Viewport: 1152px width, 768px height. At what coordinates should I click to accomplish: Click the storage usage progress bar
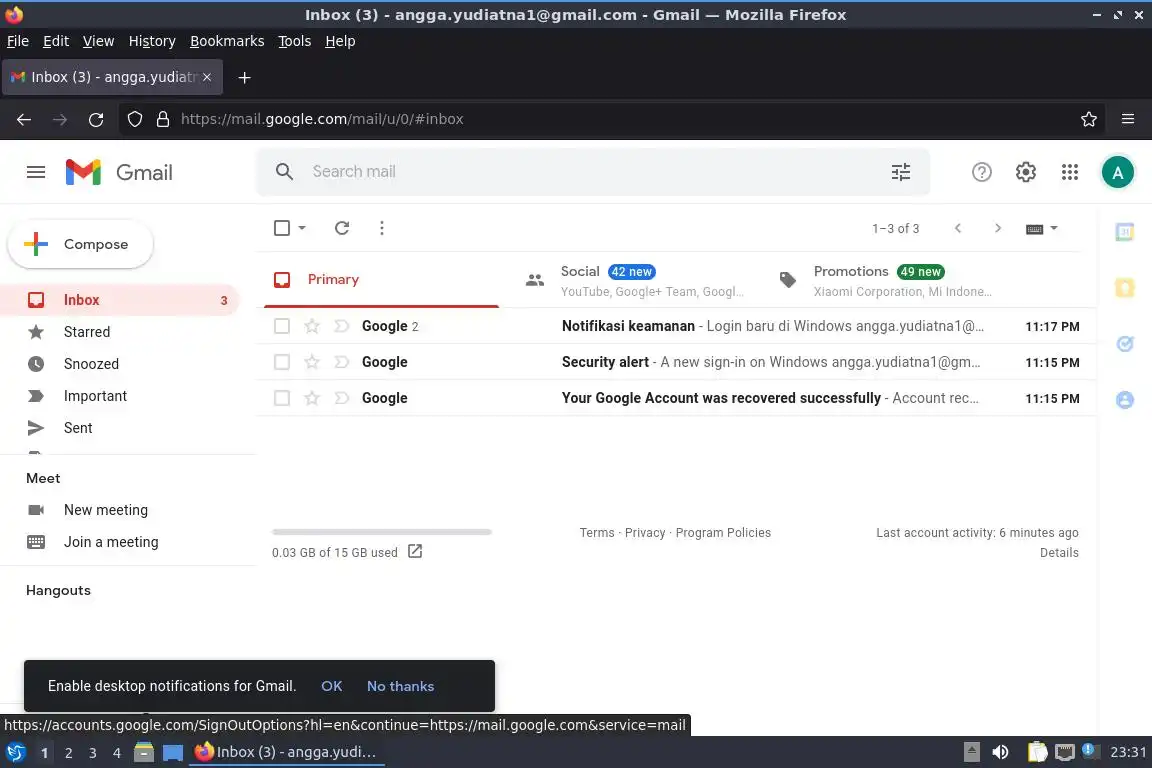click(x=381, y=531)
